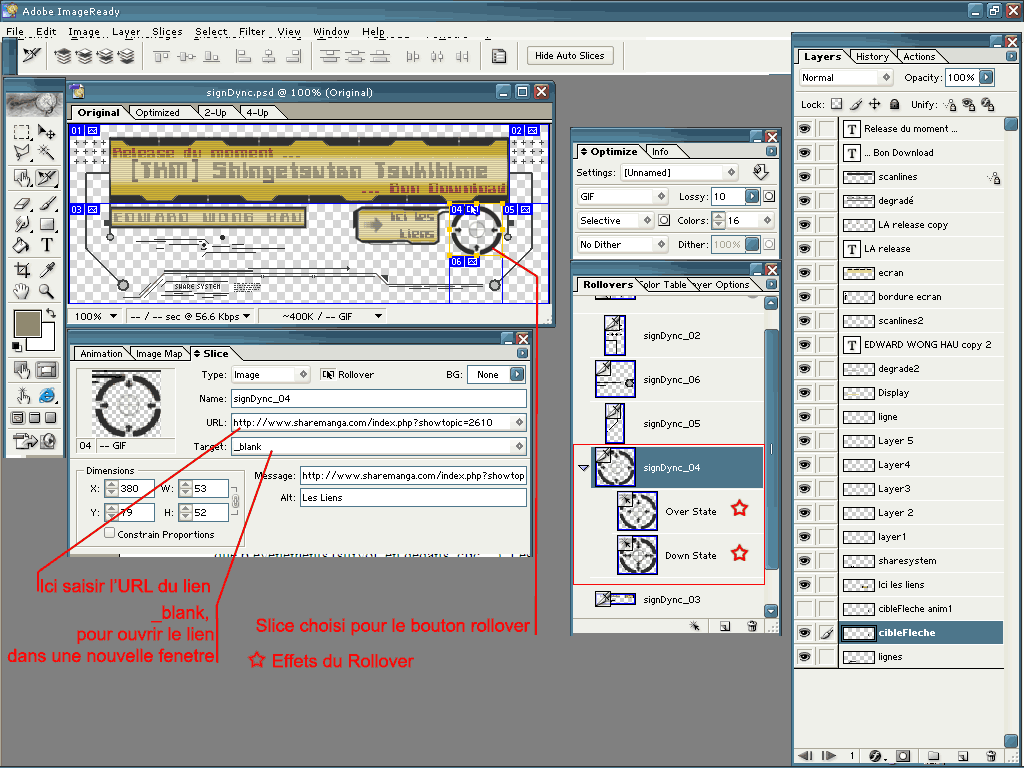Switch to the History tab
The image size is (1024, 768).
pos(872,57)
